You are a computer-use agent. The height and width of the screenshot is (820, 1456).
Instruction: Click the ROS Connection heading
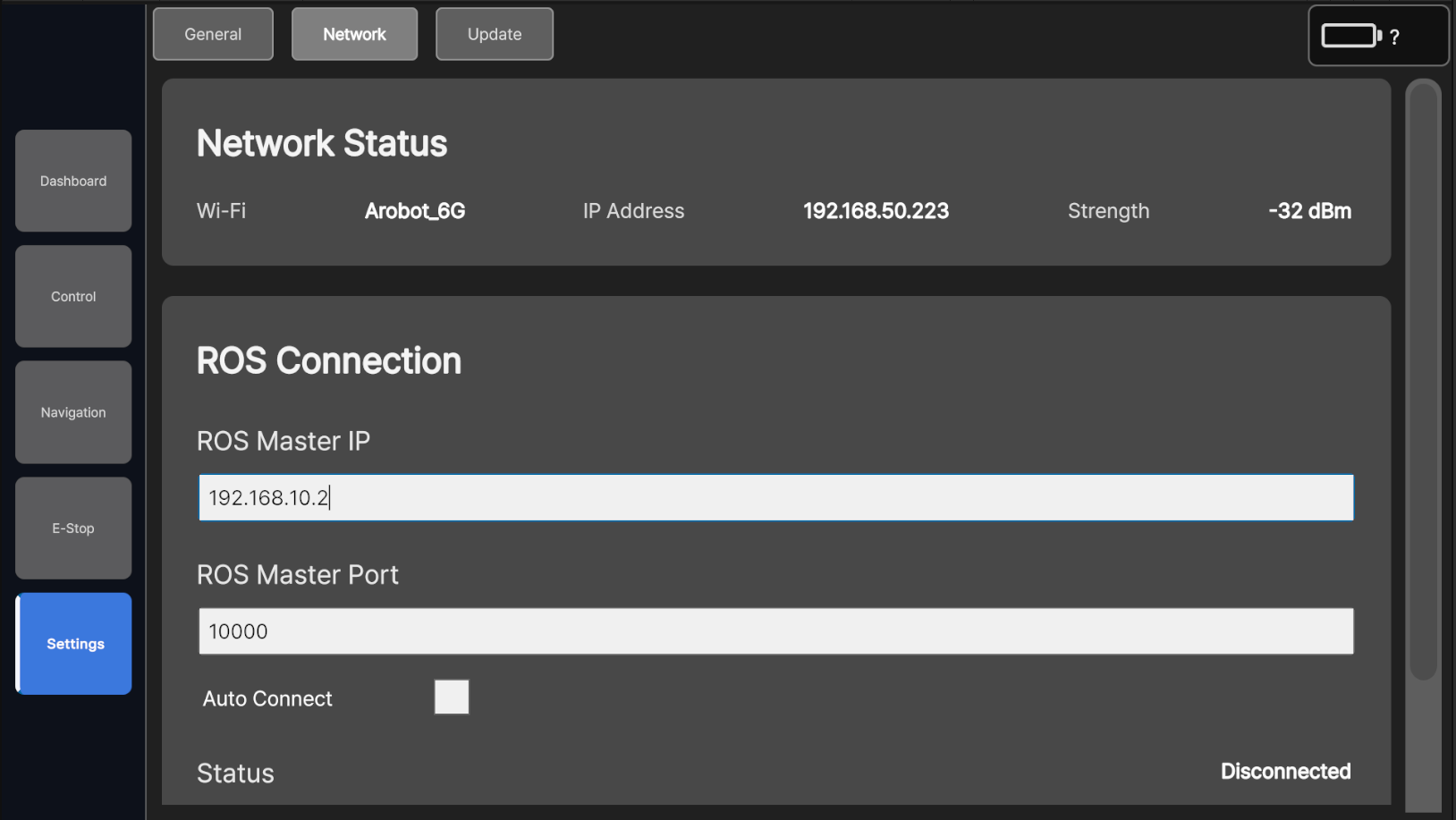329,361
